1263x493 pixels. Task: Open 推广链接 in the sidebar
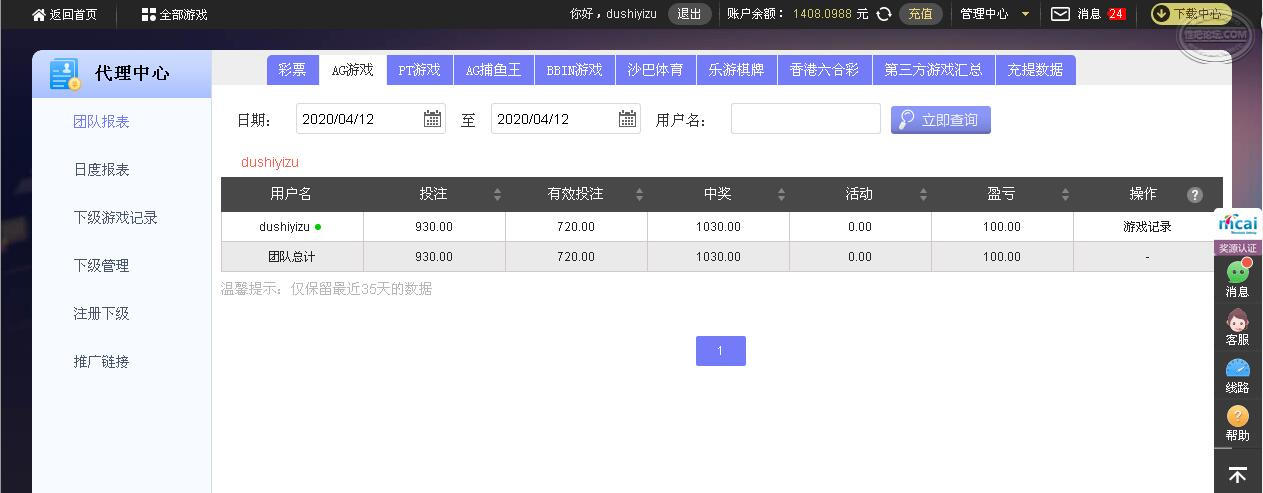[x=101, y=362]
